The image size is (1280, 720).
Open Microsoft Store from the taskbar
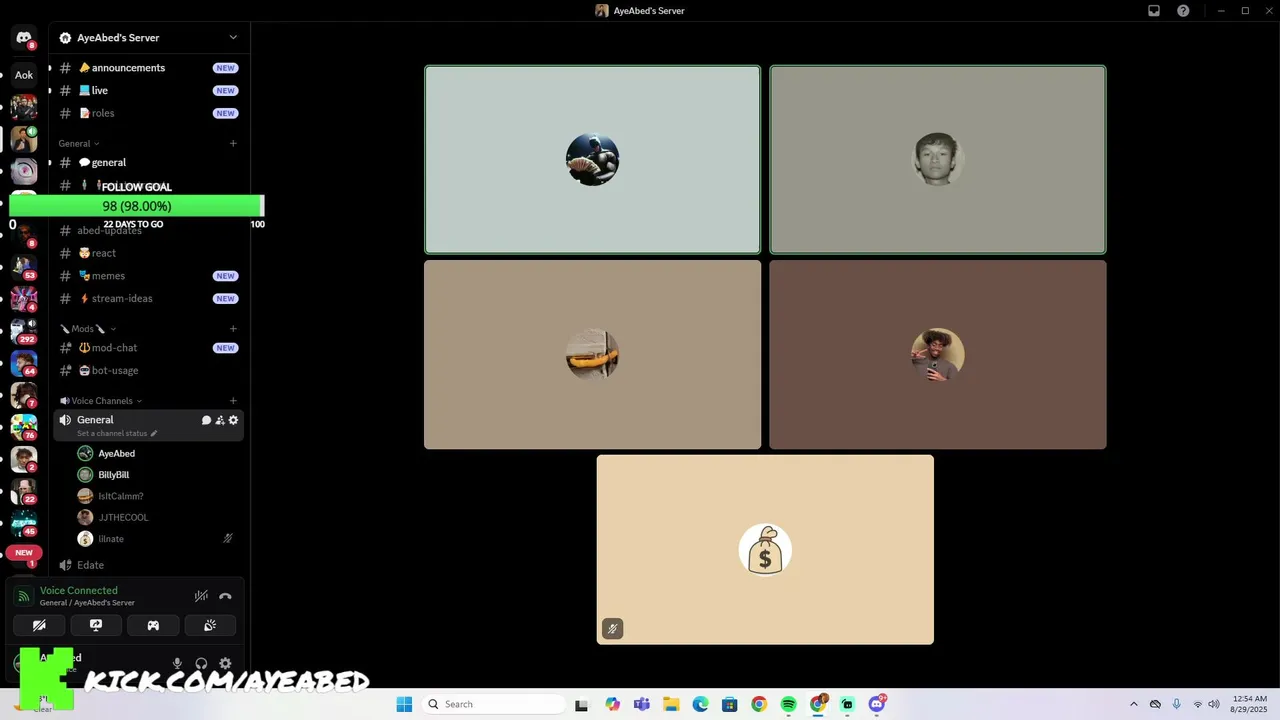pyautogui.click(x=729, y=704)
